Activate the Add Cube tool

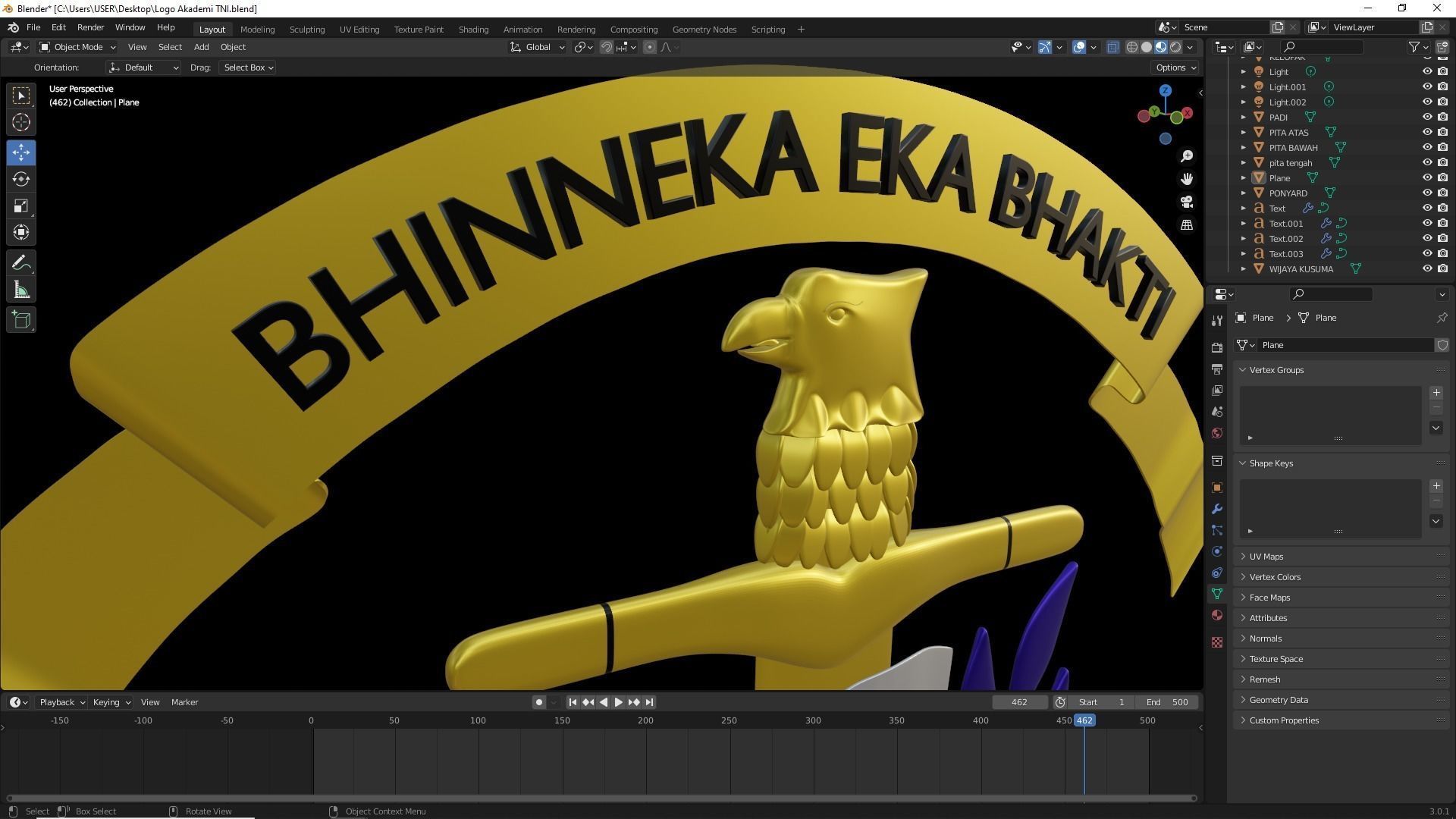tap(20, 319)
